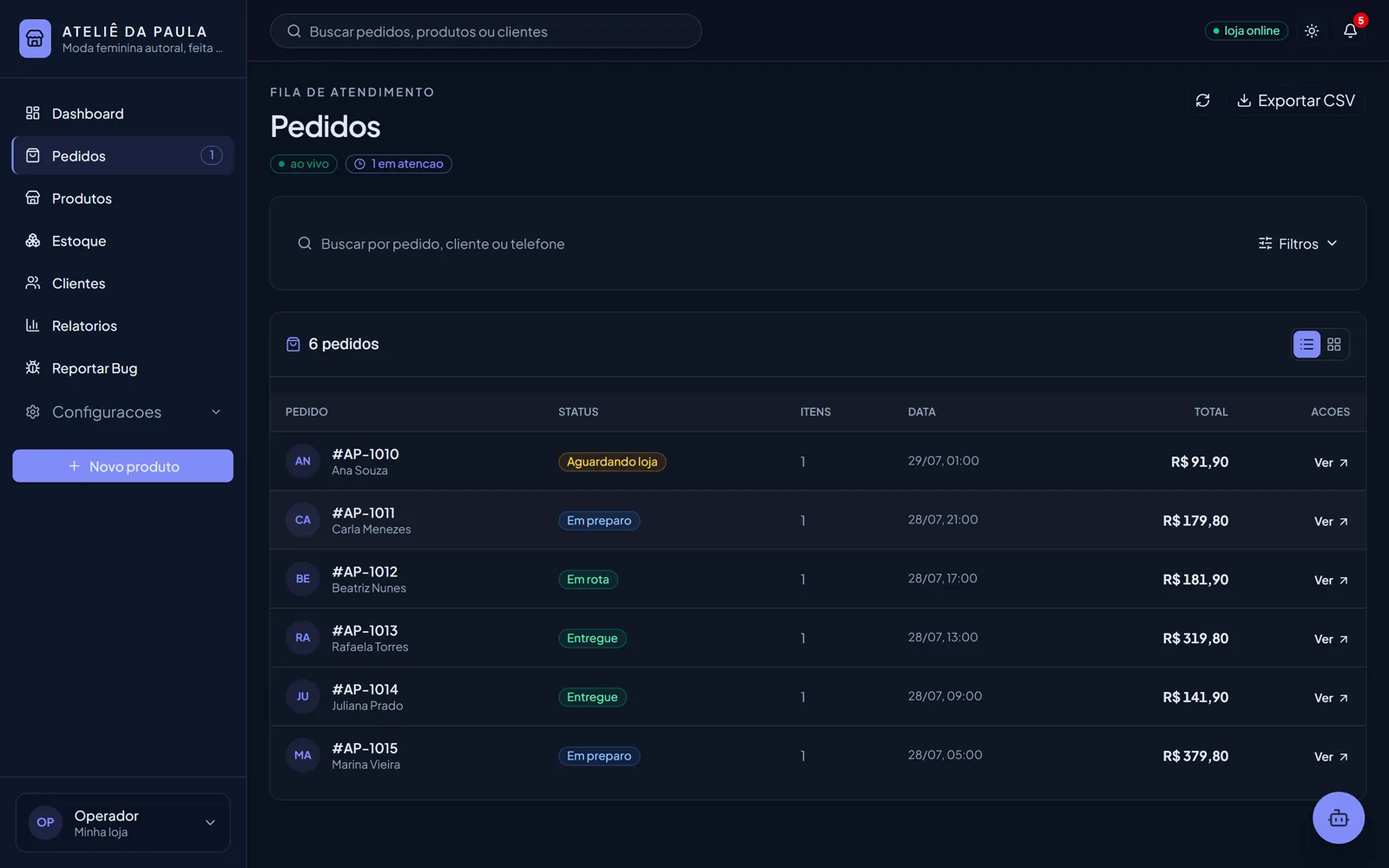
Task: Switch to list view
Action: pyautogui.click(x=1307, y=345)
